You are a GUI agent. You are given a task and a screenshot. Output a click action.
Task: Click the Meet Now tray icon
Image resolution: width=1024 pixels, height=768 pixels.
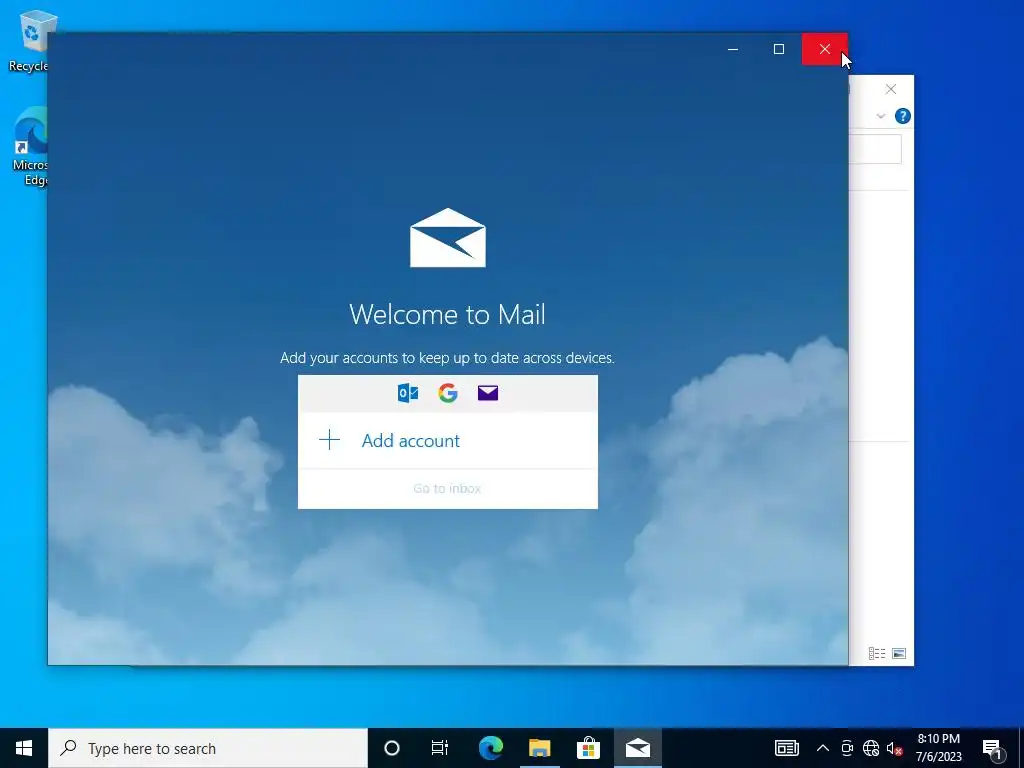pyautogui.click(x=847, y=748)
